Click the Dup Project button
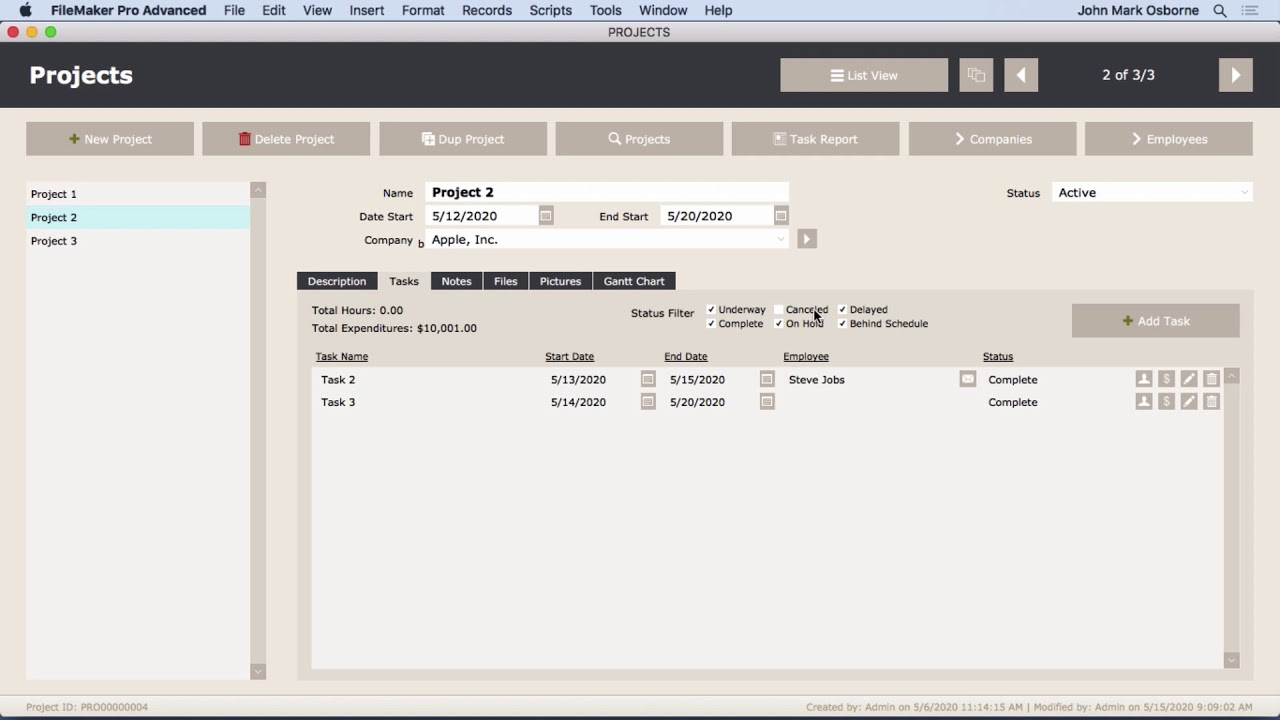Viewport: 1280px width, 720px height. pos(463,139)
